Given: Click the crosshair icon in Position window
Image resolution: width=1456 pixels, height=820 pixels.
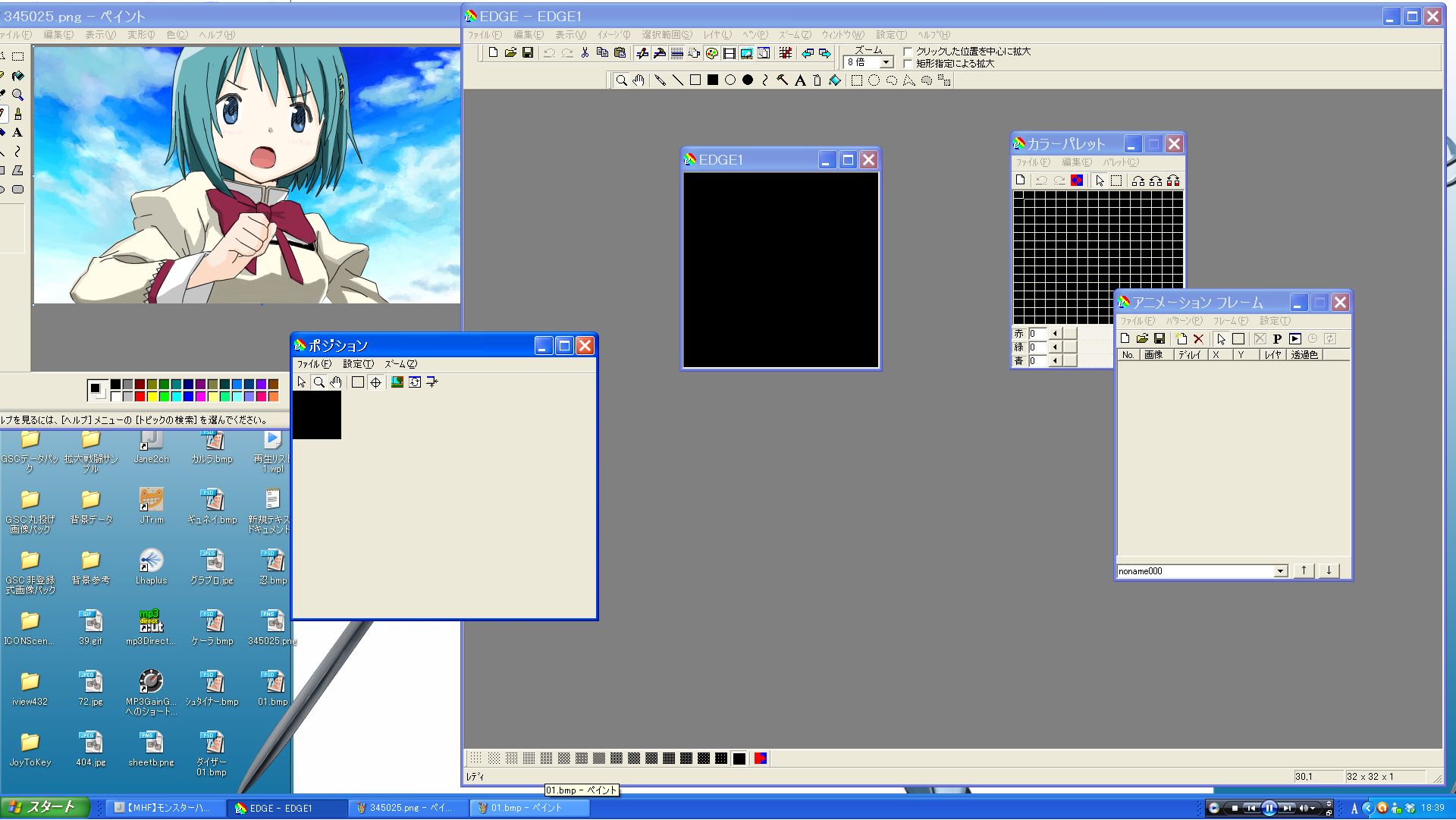Looking at the screenshot, I should click(375, 382).
